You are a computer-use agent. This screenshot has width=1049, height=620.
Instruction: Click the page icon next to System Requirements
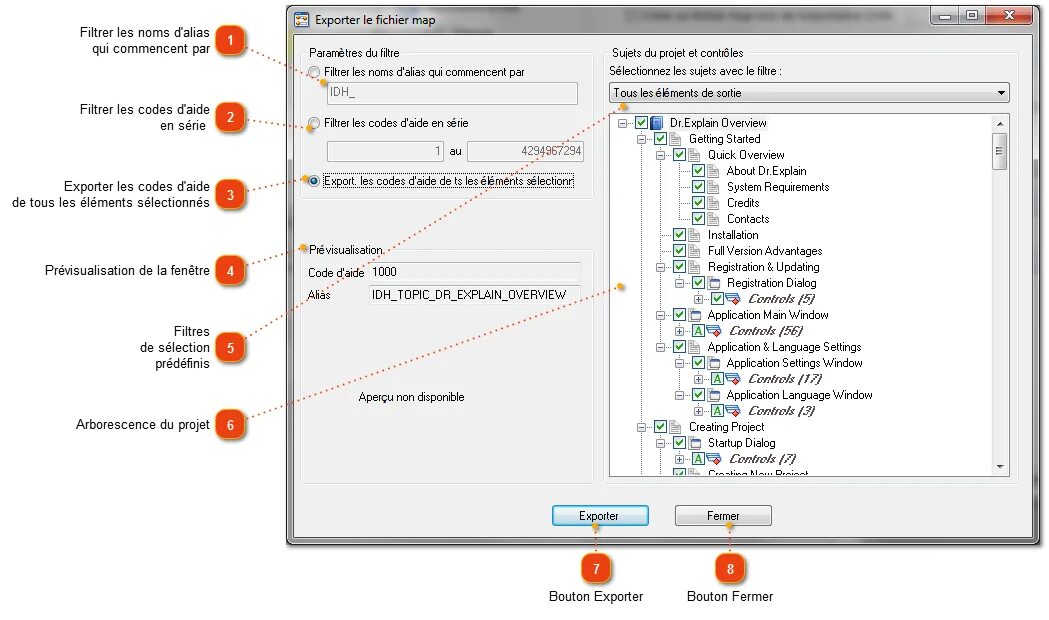(x=713, y=187)
